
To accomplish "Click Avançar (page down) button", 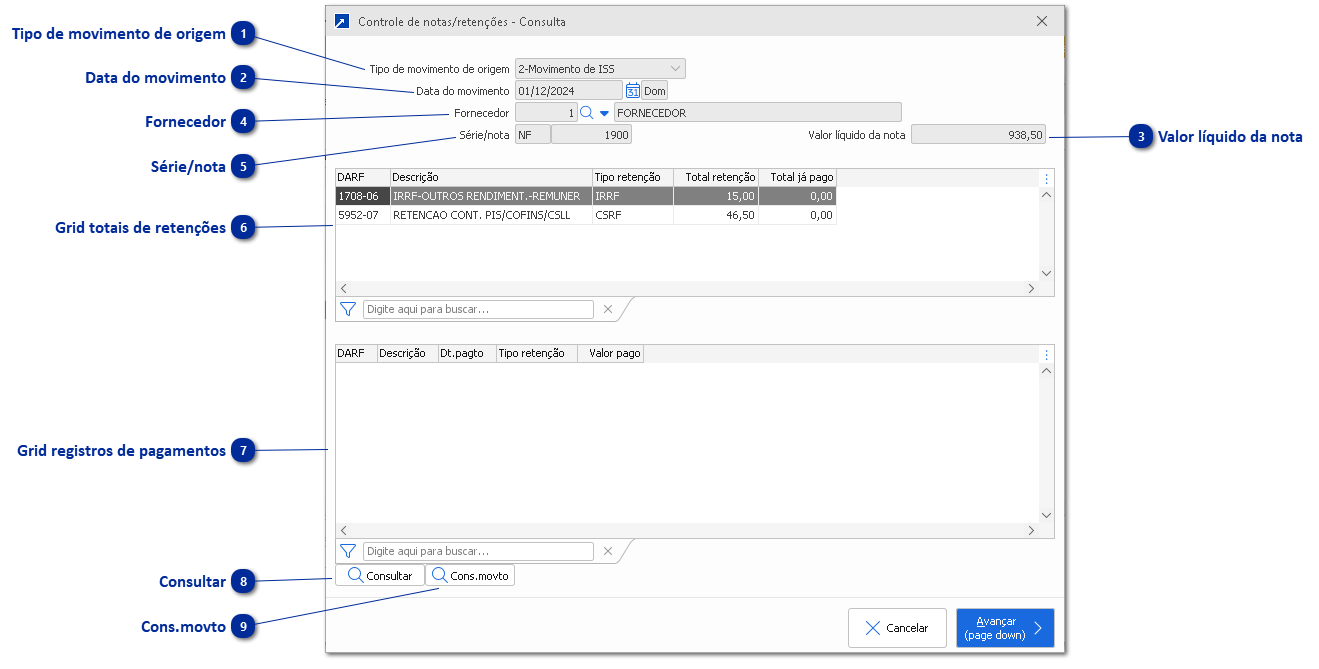I will click(1004, 628).
